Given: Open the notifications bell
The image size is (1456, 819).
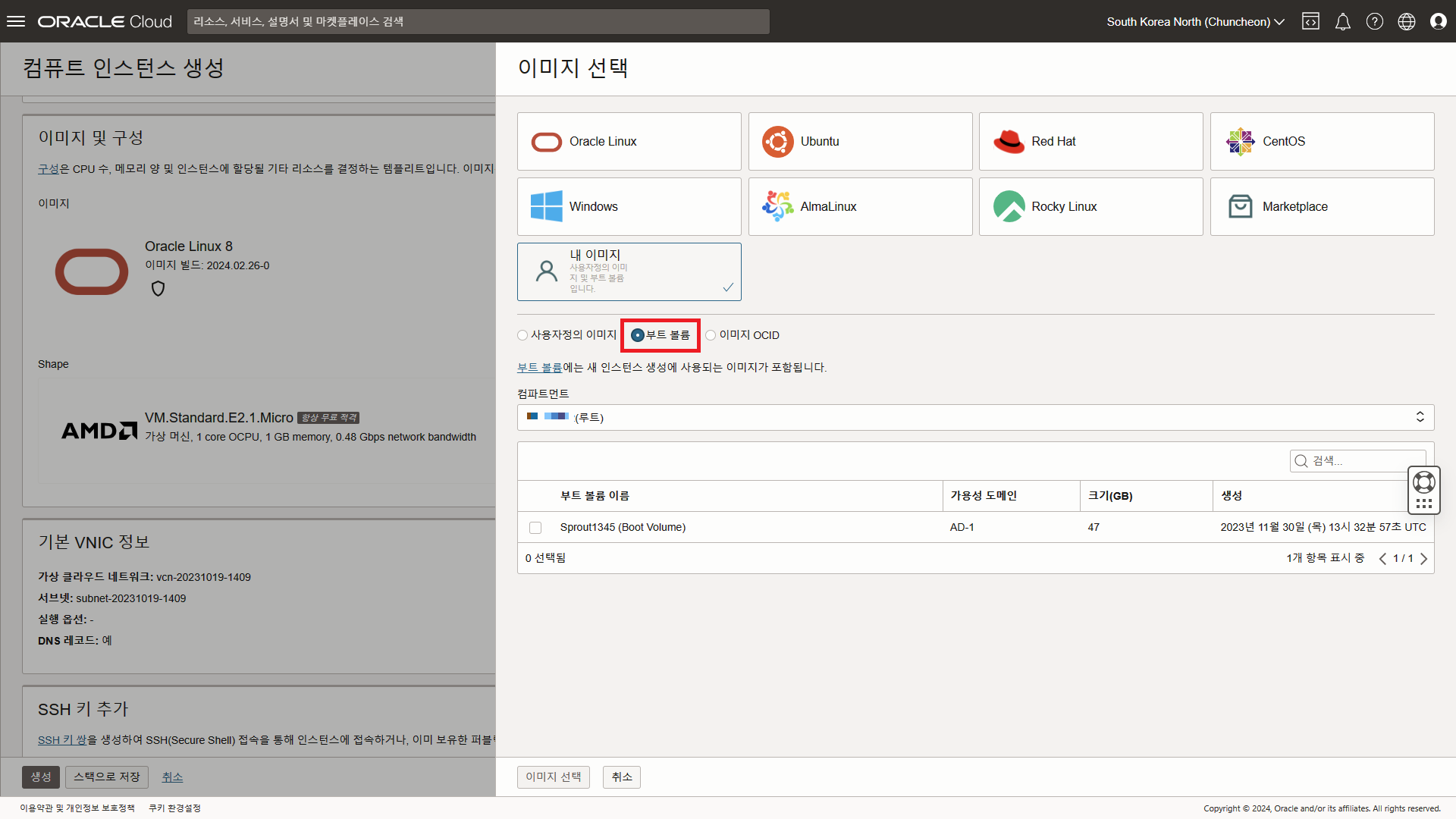Looking at the screenshot, I should tap(1342, 21).
